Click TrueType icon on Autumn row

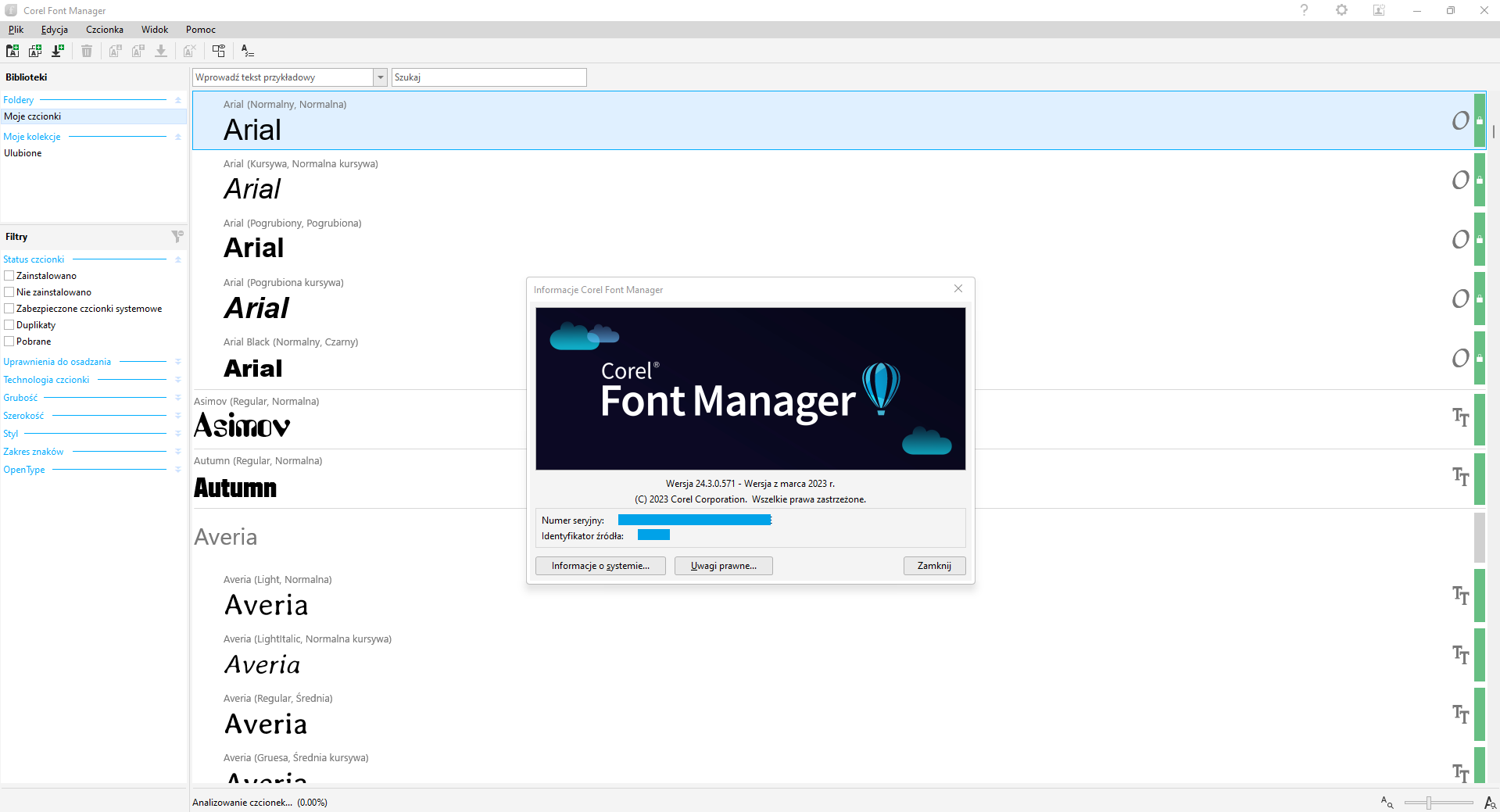(x=1460, y=477)
